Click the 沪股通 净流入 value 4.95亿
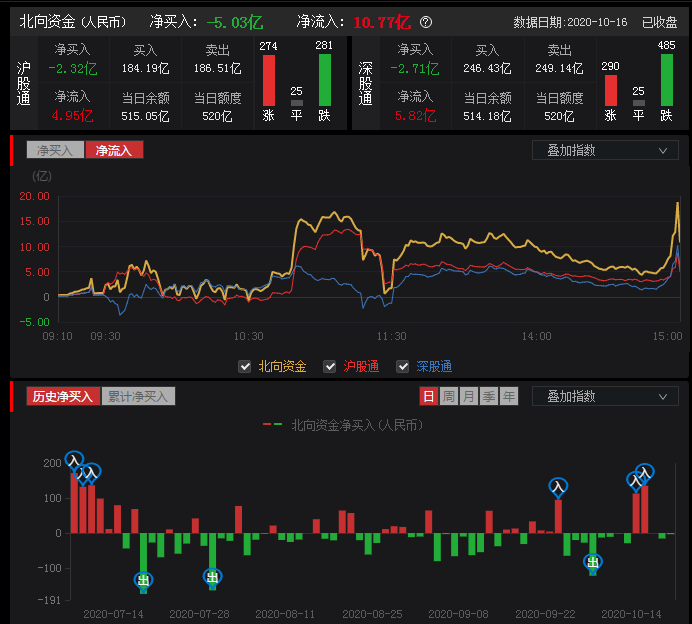The width and height of the screenshot is (692, 624). [x=72, y=116]
